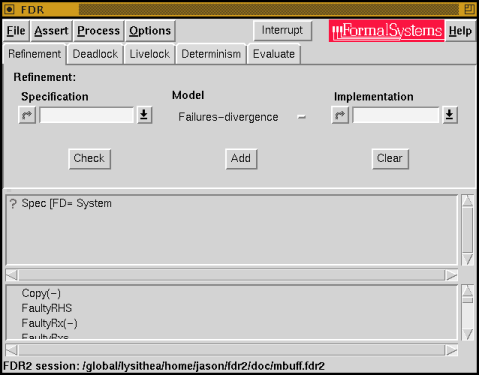This screenshot has height=375, width=479.
Task: Click the process list scroll down arrow
Action: [x=467, y=334]
